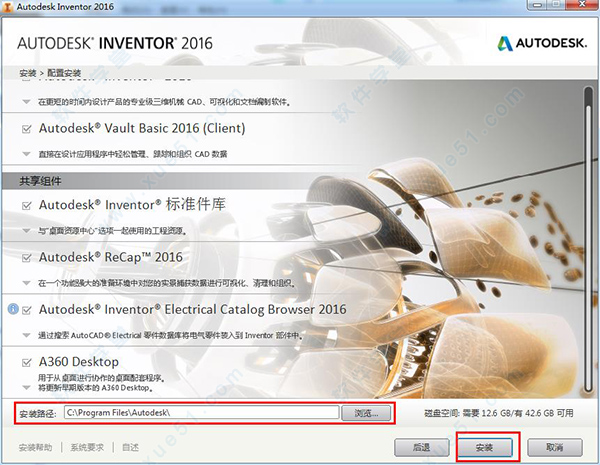Toggle Inventor Electrical Catalog Browser 2016 checkbox
The width and height of the screenshot is (600, 465).
coord(26,310)
